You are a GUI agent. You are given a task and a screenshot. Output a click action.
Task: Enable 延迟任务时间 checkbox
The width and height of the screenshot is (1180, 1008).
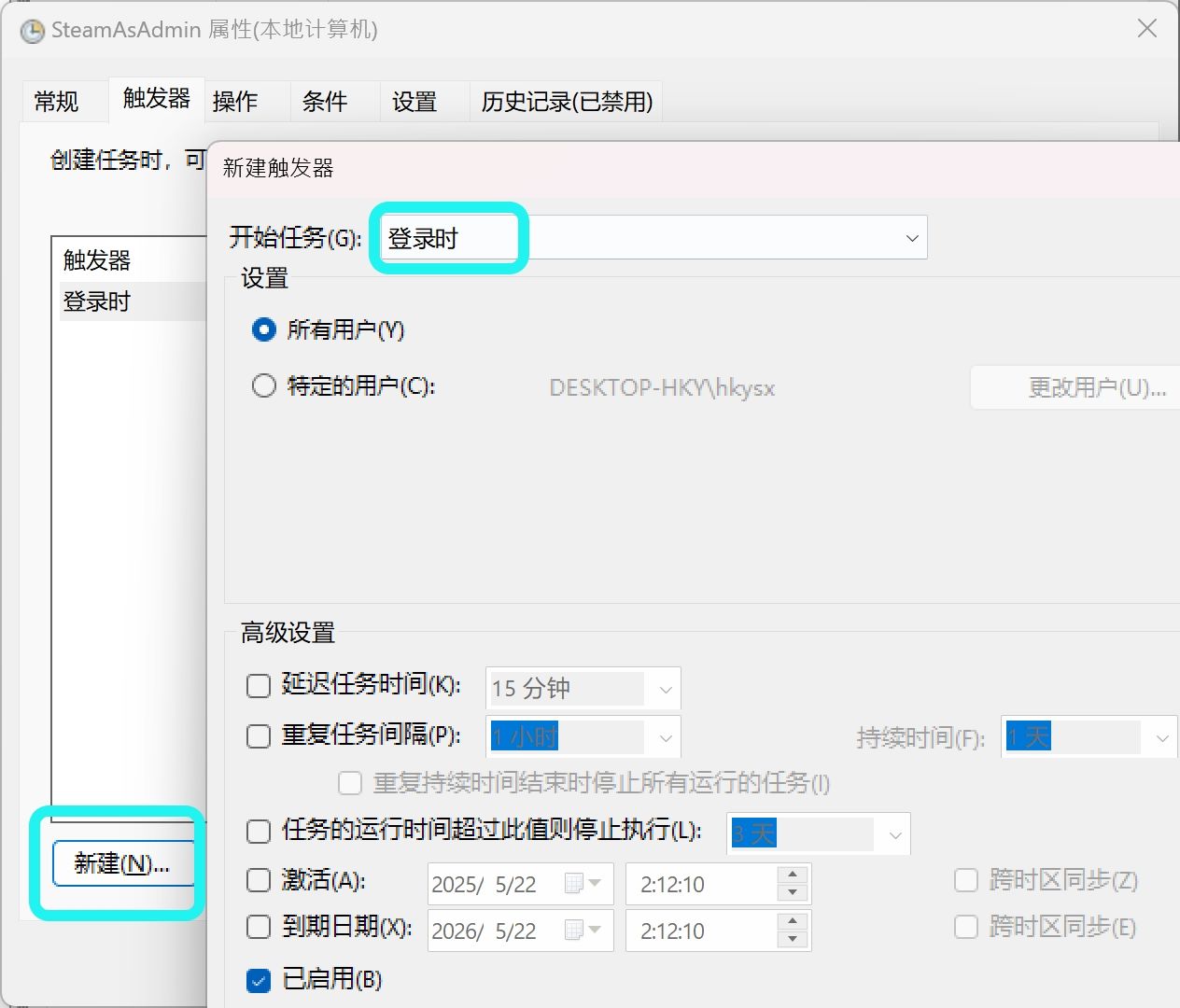point(259,686)
